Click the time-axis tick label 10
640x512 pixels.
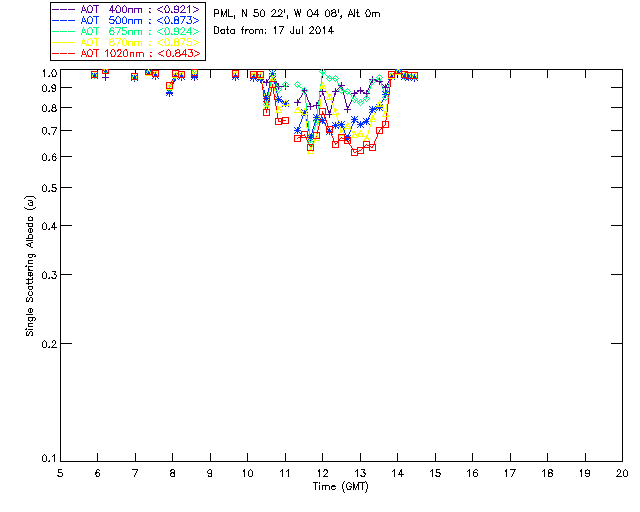(x=247, y=473)
